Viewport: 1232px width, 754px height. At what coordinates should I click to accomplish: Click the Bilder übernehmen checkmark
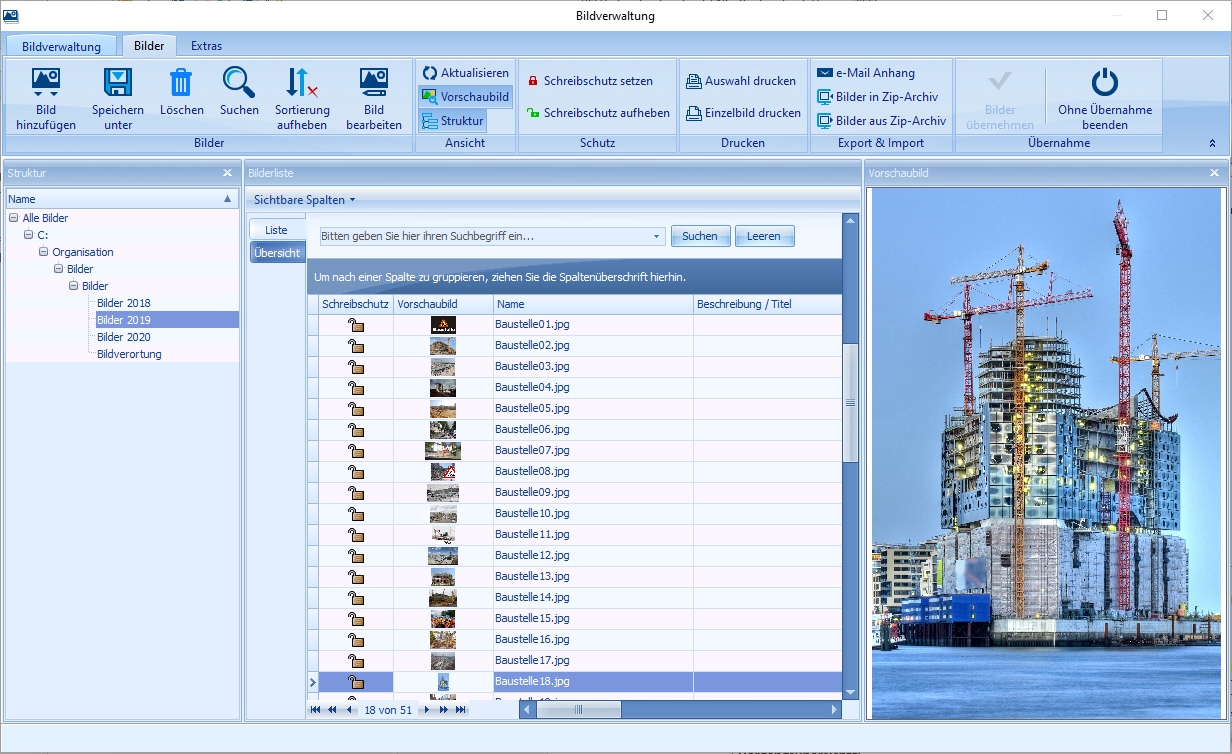pos(1000,82)
